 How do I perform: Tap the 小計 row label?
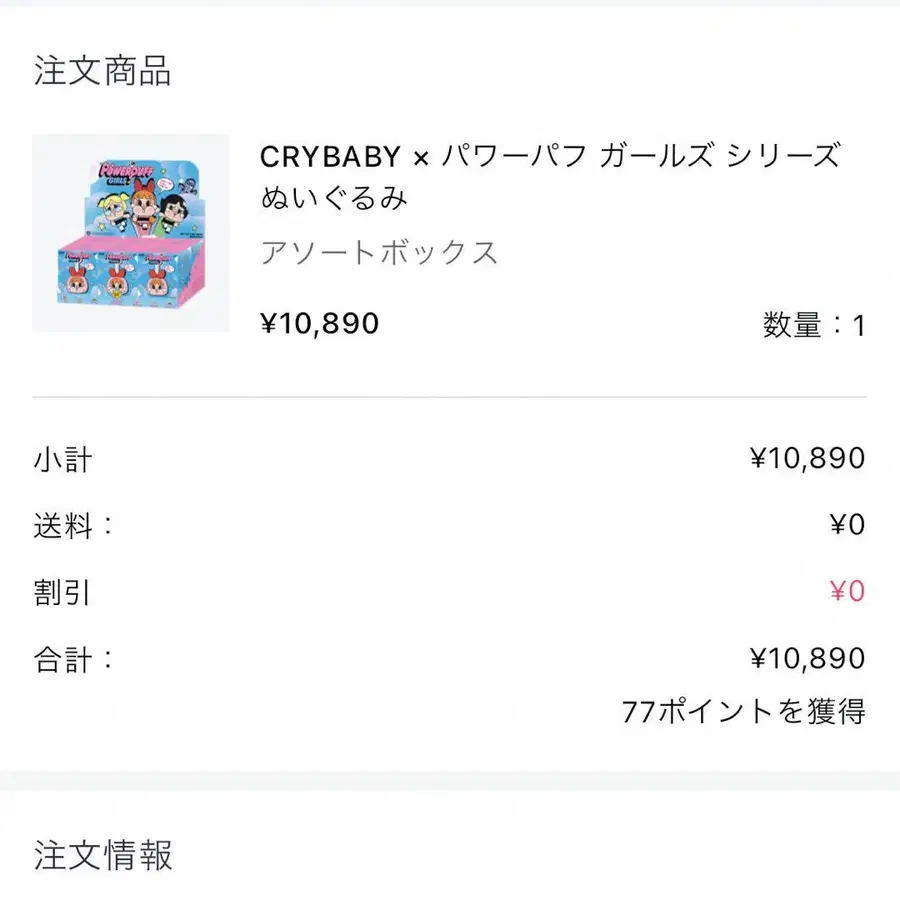click(x=63, y=460)
